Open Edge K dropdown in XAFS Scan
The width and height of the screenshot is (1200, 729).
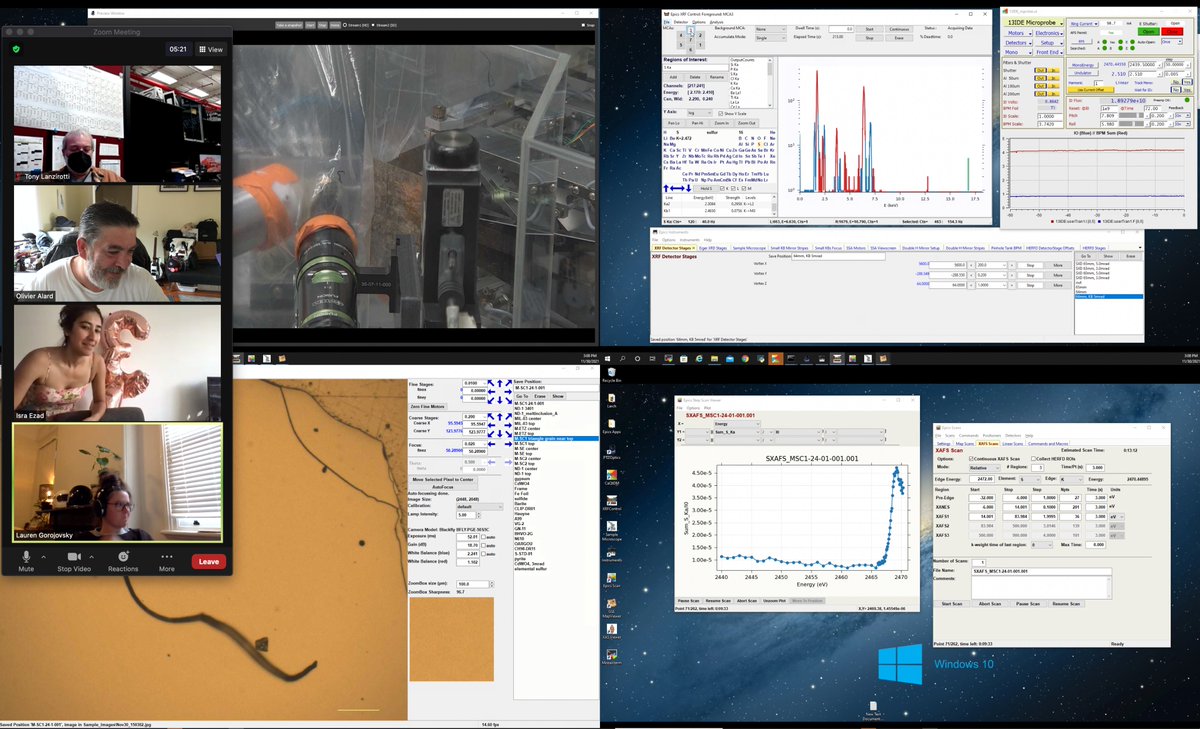(x=1070, y=479)
